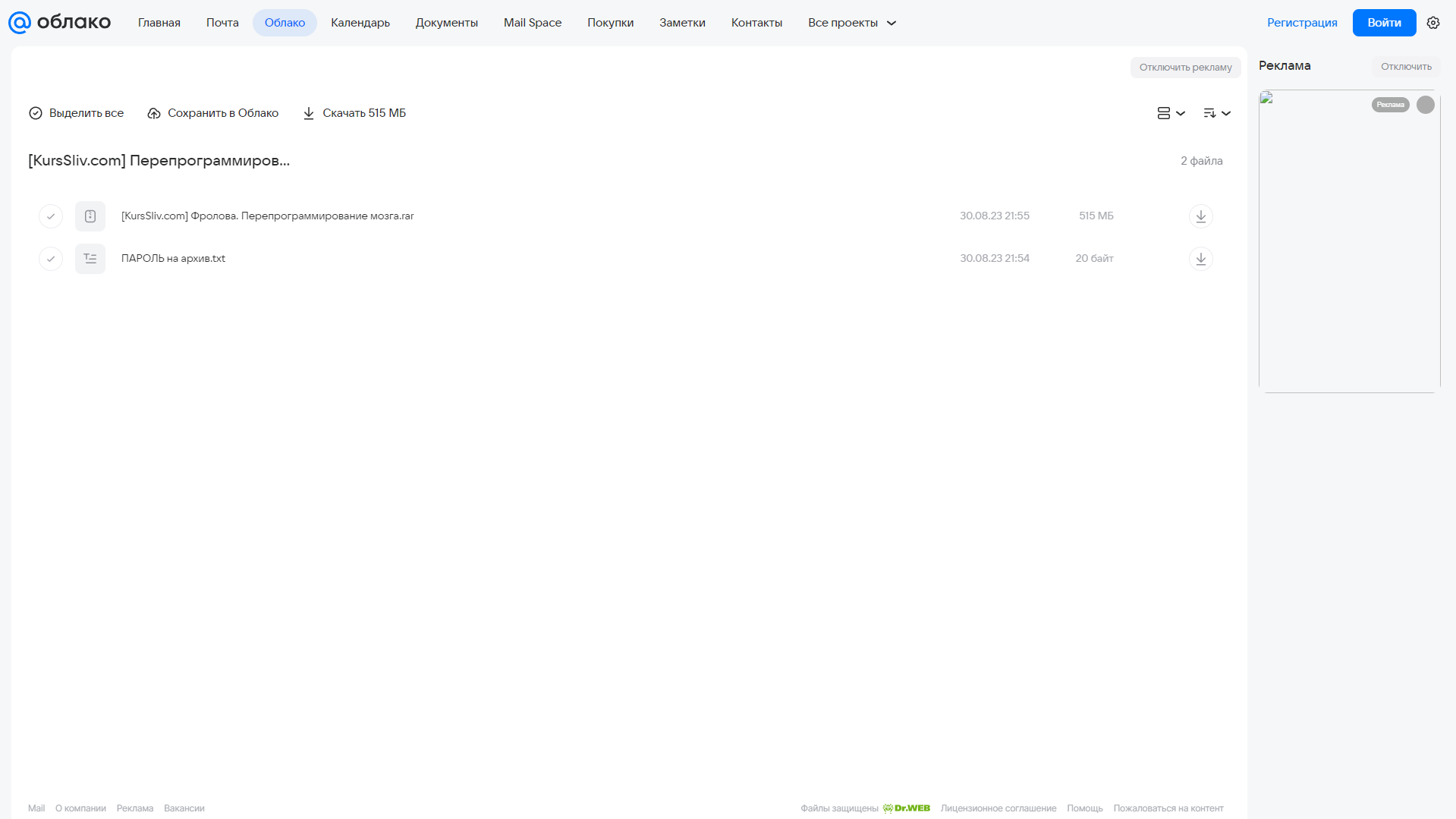
Task: Open the sorting options dropdown
Action: (1216, 113)
